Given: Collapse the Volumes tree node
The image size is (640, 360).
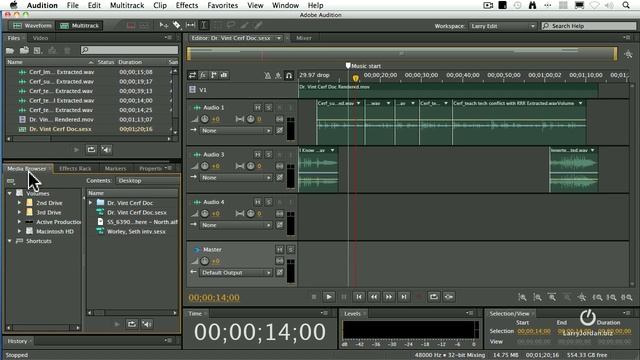Looking at the screenshot, I should click(x=10, y=193).
